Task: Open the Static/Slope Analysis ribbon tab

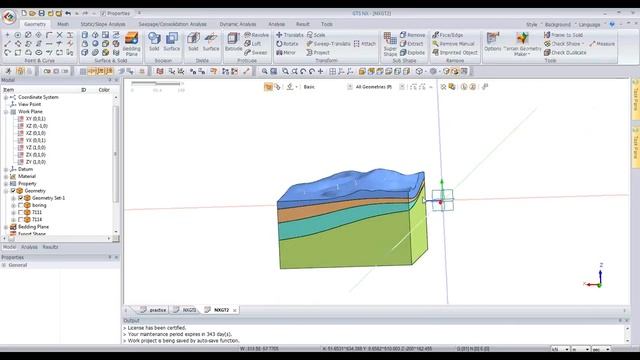Action: [x=103, y=24]
